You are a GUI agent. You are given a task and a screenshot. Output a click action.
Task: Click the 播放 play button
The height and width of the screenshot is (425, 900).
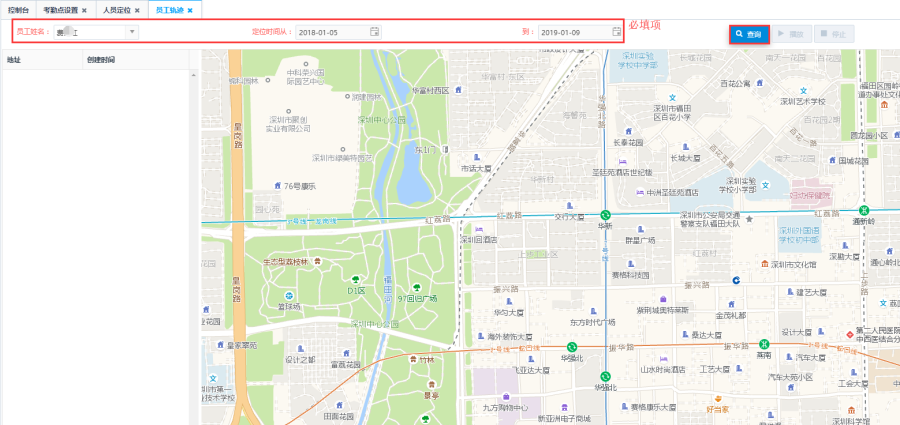coord(791,33)
